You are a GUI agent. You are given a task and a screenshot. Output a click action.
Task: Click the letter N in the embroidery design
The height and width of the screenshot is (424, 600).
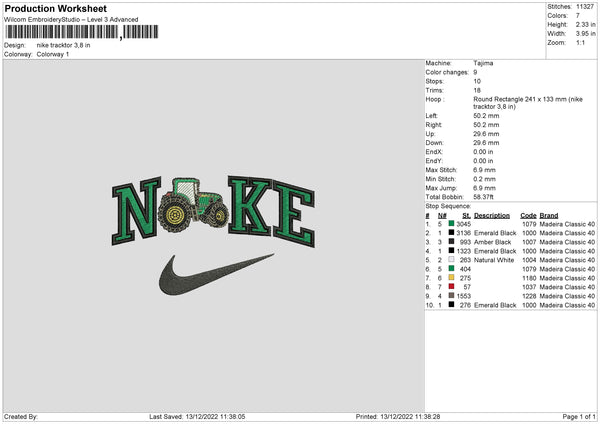pos(136,211)
